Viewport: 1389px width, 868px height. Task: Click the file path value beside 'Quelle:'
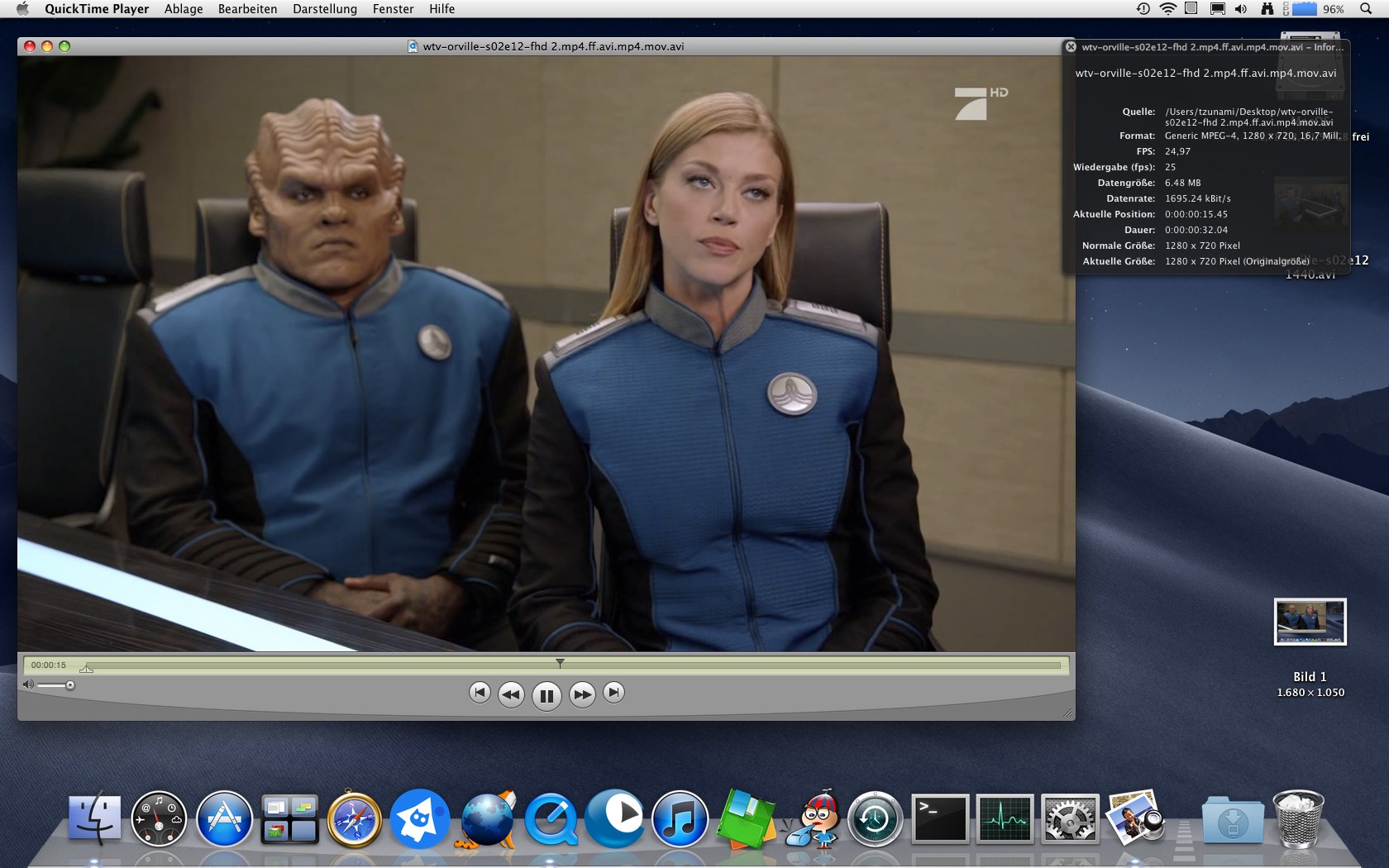tap(1249, 117)
